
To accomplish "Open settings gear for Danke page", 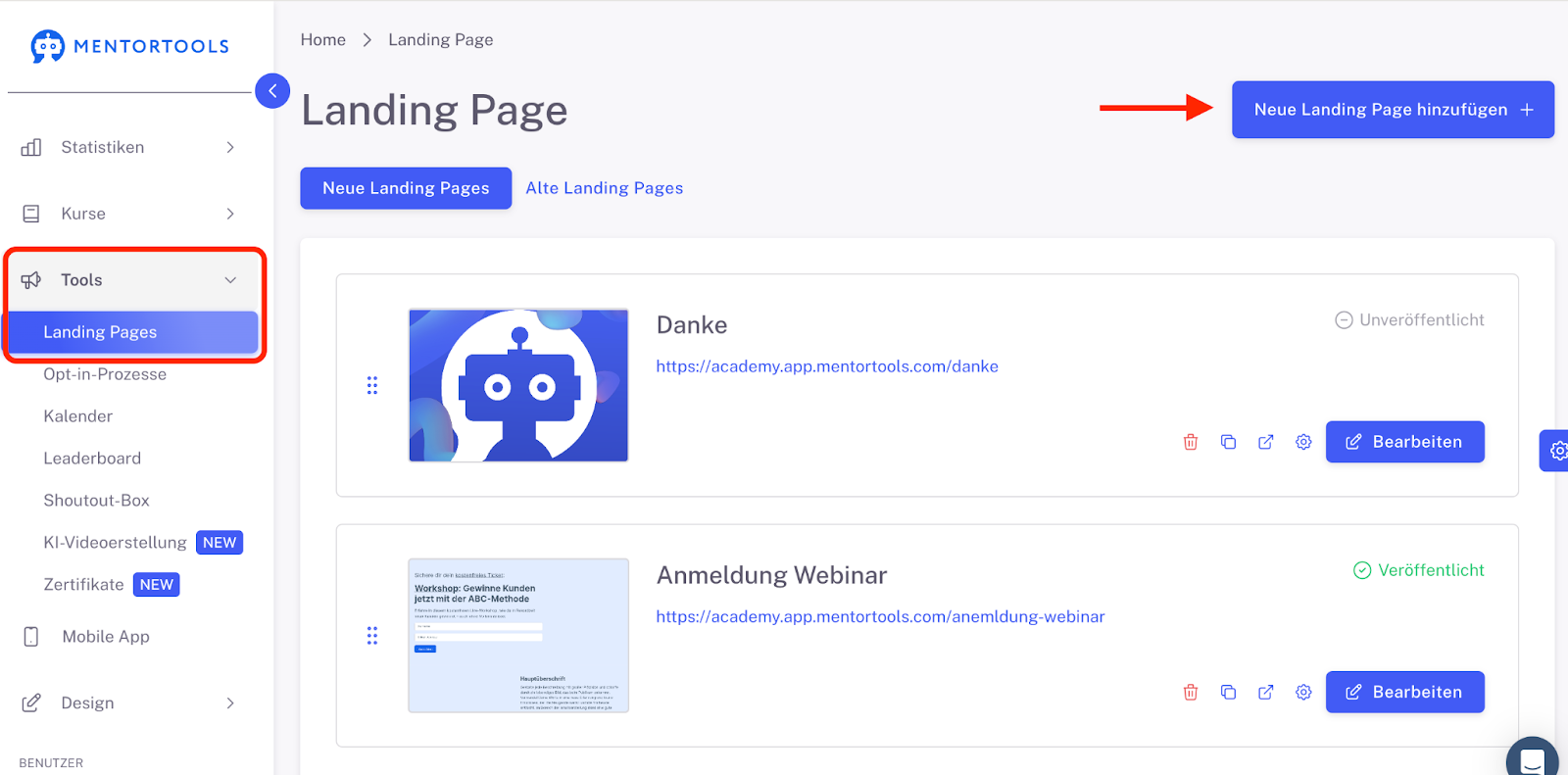I will pyautogui.click(x=1303, y=442).
